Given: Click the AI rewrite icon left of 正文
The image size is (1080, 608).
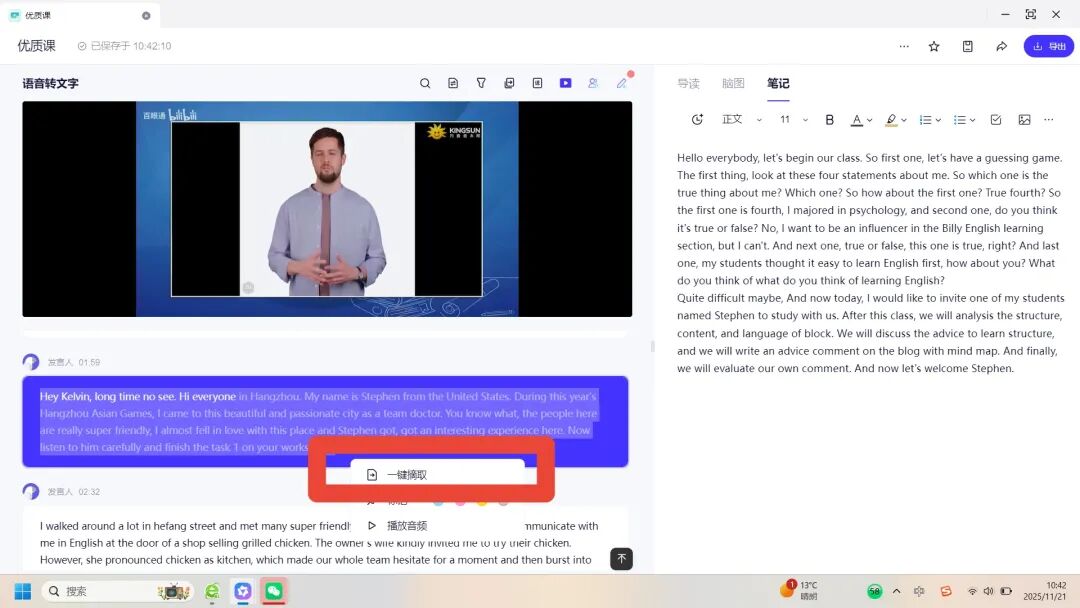Looking at the screenshot, I should 697,120.
